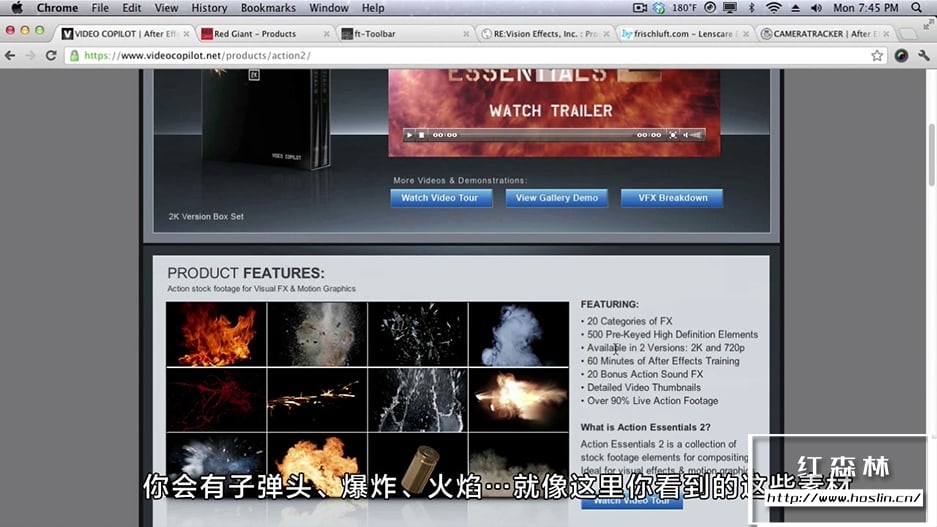Open the Edit menu
This screenshot has height=527, width=937.
click(x=131, y=8)
